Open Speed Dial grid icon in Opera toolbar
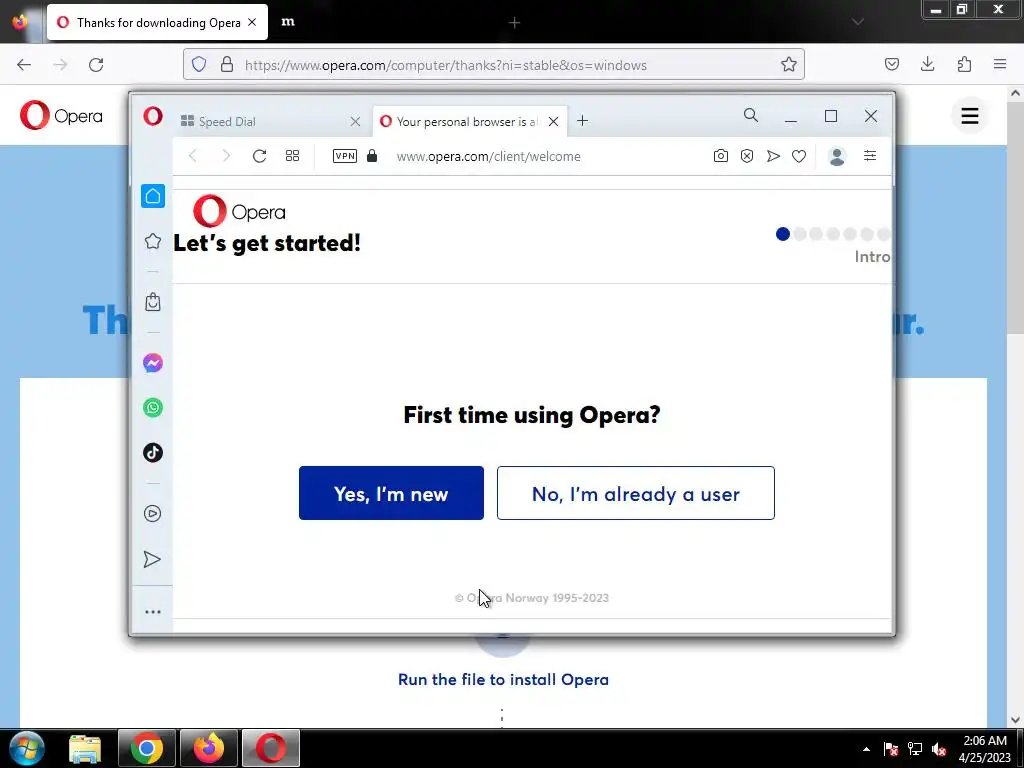 click(293, 156)
